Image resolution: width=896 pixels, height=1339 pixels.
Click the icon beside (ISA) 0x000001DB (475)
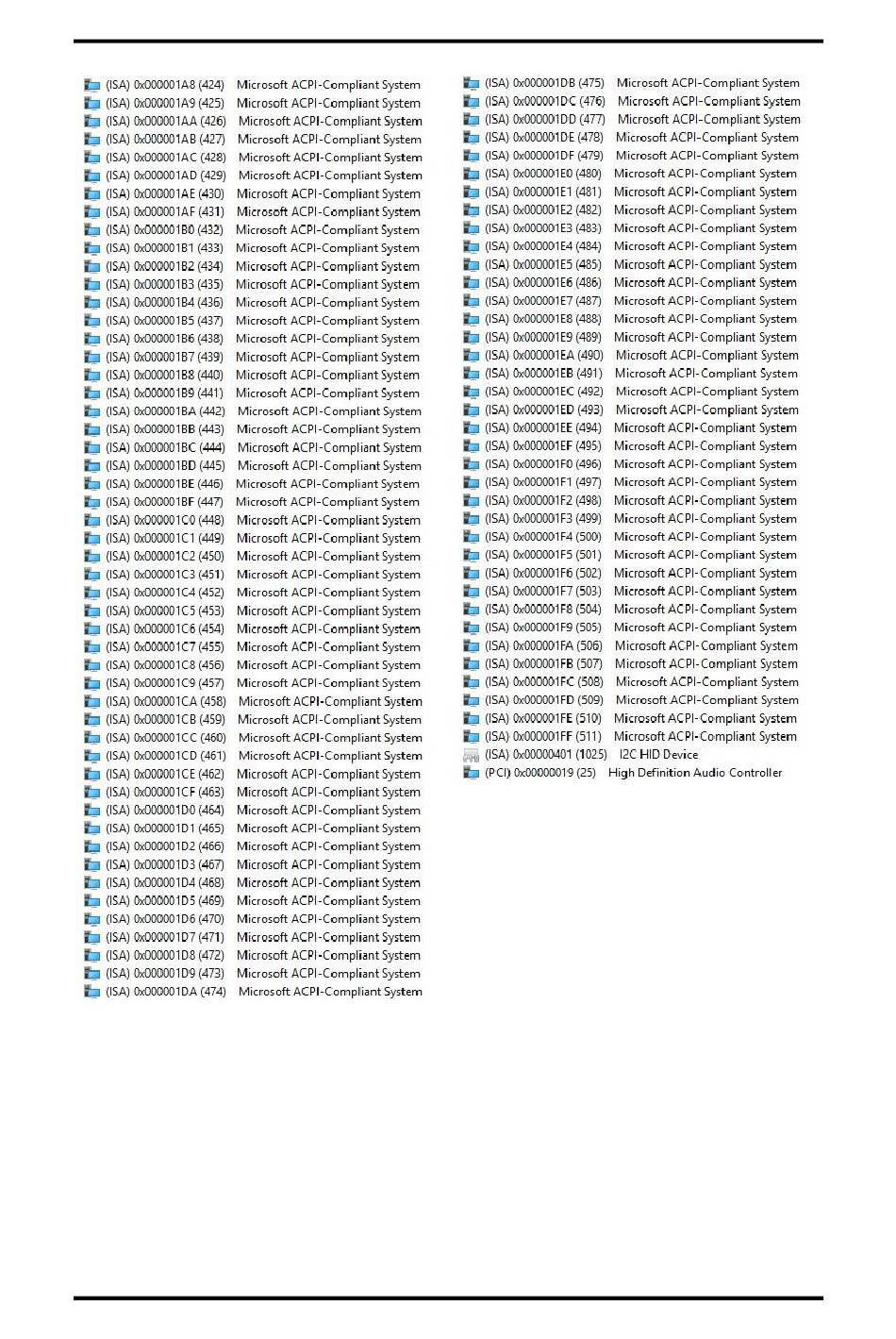click(x=472, y=83)
